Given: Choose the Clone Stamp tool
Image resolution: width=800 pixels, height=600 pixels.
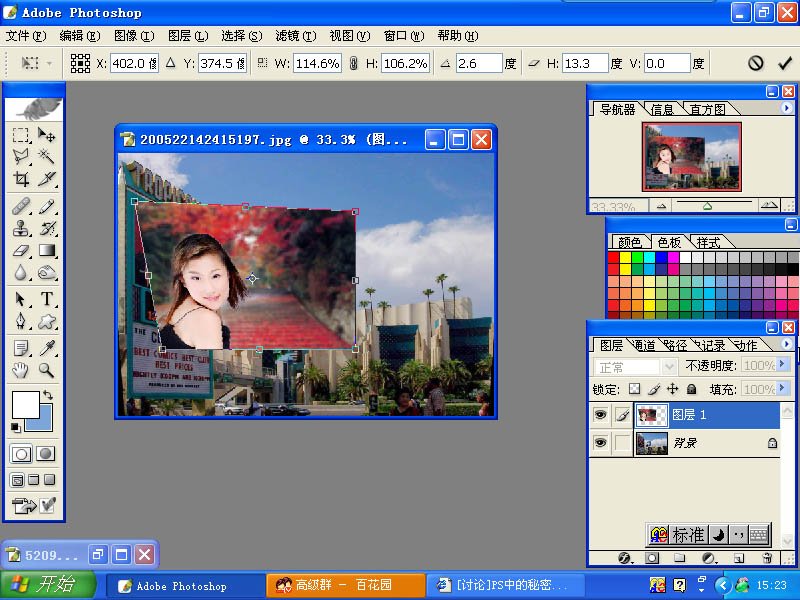Looking at the screenshot, I should [x=21, y=228].
